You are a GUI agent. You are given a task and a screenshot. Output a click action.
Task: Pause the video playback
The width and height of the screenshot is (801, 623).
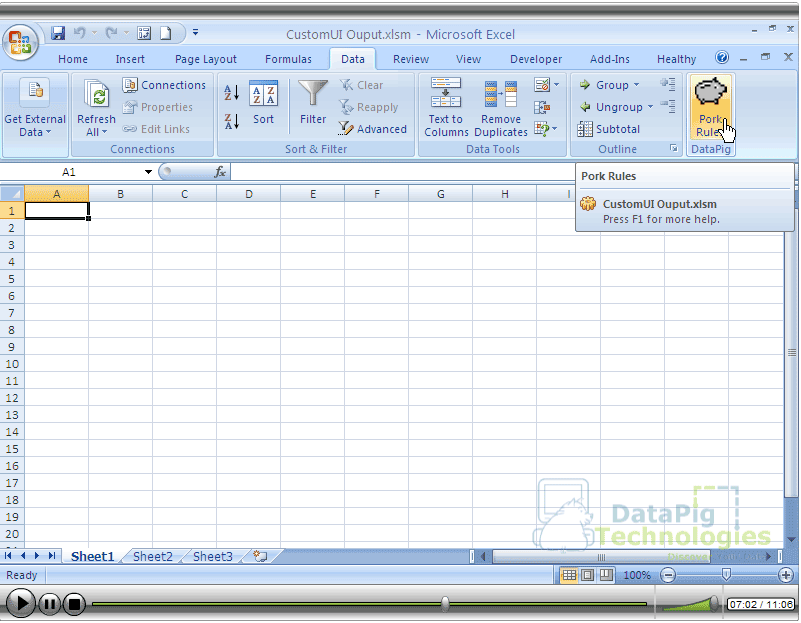pos(50,604)
